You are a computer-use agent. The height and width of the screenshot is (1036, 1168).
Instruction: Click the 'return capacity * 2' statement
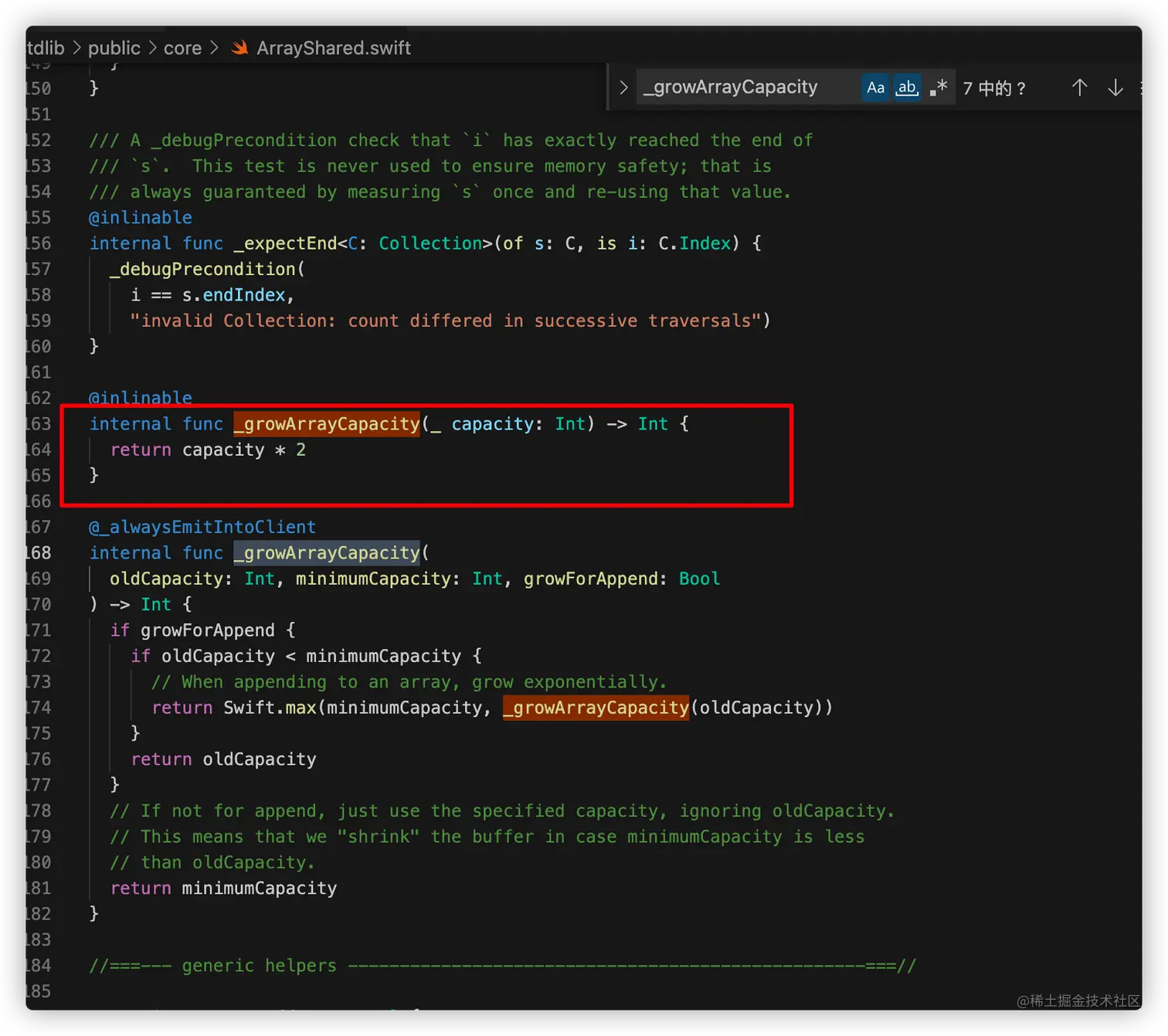(x=208, y=450)
